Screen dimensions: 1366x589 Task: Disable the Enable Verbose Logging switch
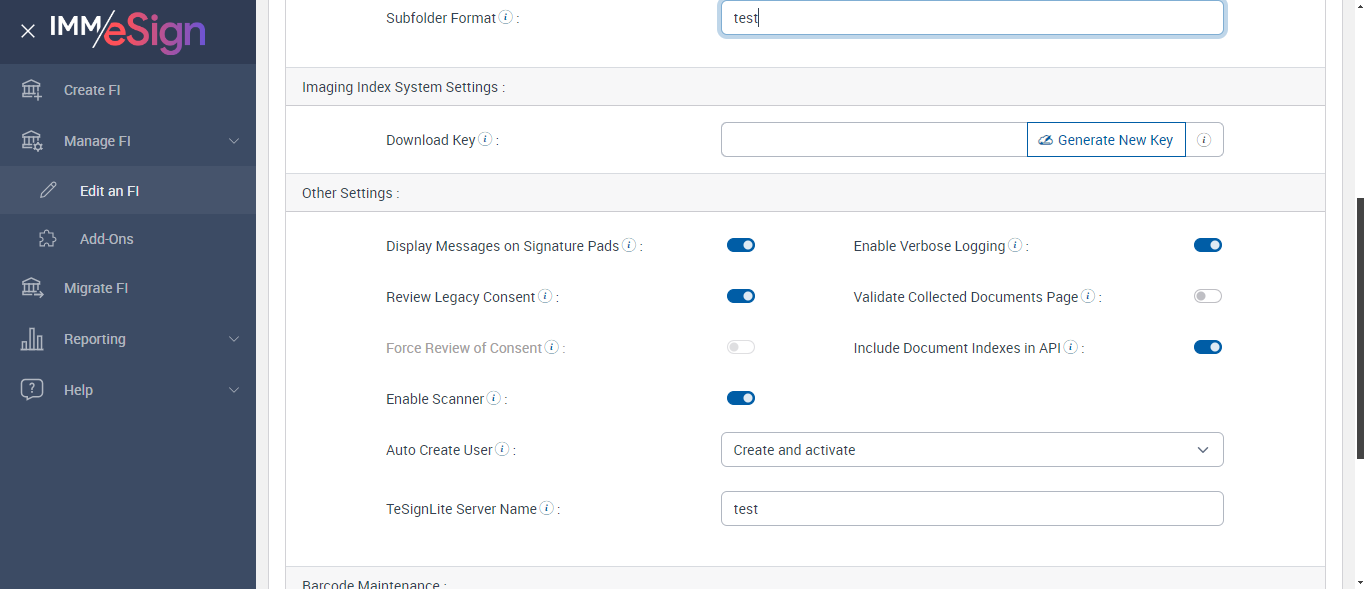(x=1208, y=245)
